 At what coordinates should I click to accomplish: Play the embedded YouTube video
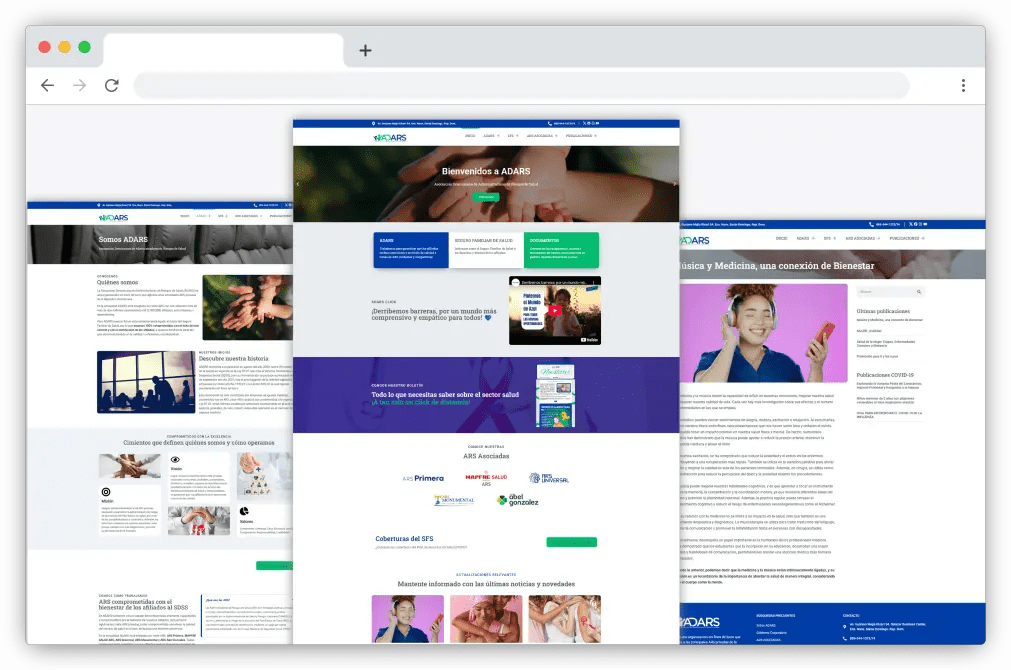click(x=554, y=309)
